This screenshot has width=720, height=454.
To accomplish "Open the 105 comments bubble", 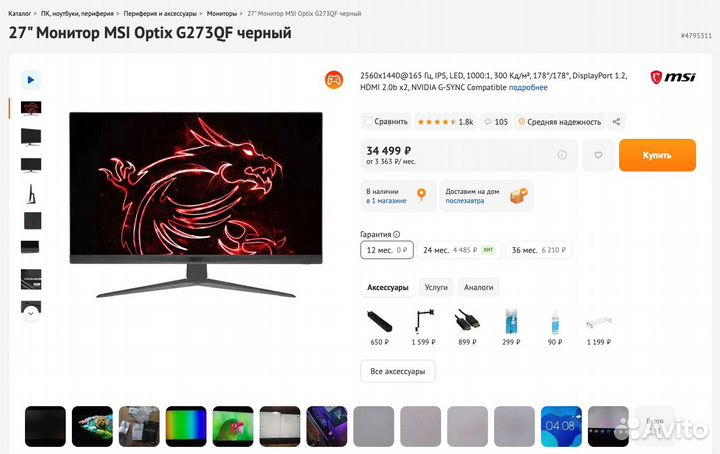I will pos(496,122).
